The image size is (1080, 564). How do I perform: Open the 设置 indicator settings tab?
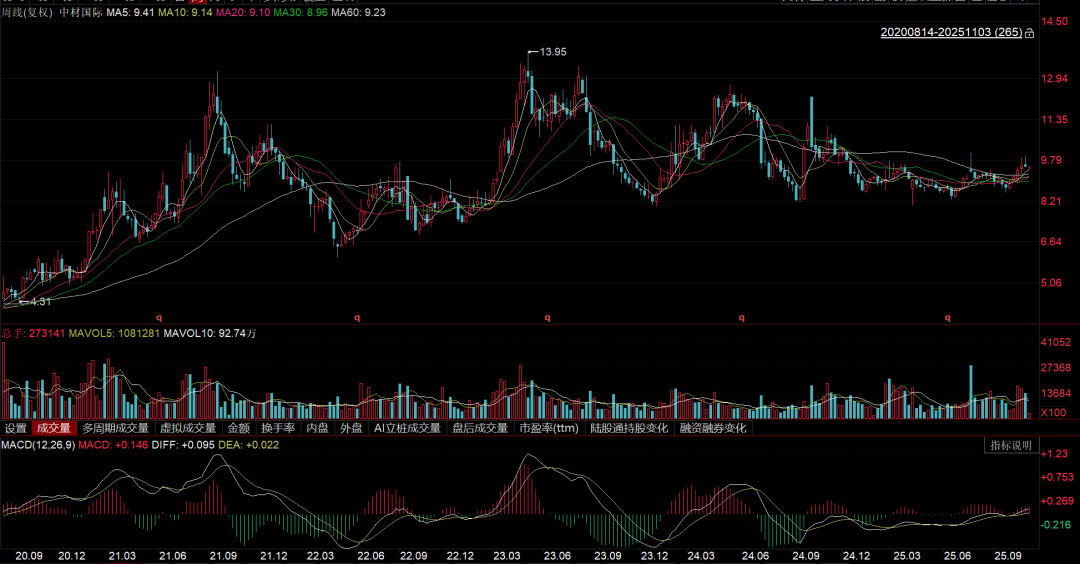pyautogui.click(x=15, y=428)
